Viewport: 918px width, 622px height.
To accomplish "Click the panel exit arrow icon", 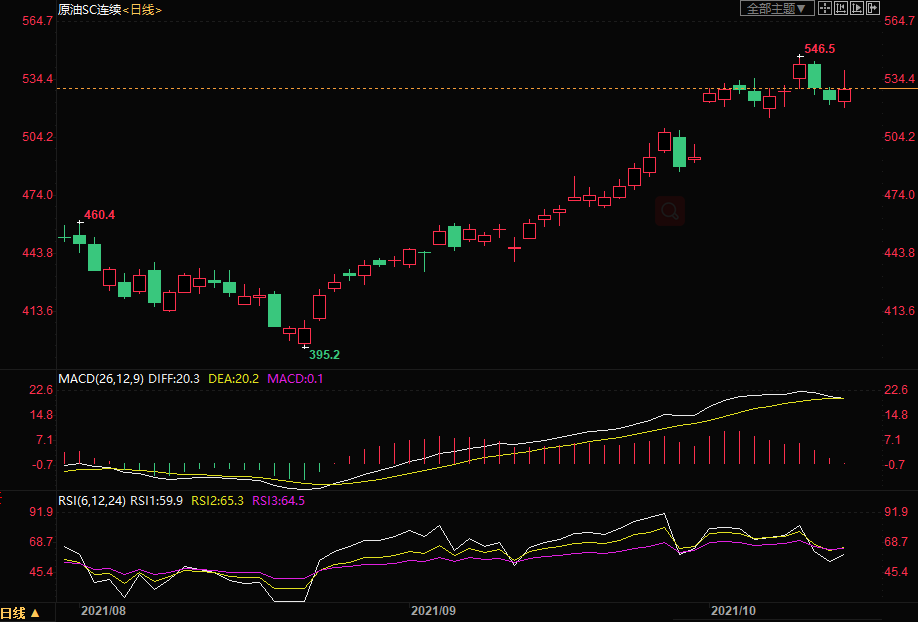I will 873,8.
